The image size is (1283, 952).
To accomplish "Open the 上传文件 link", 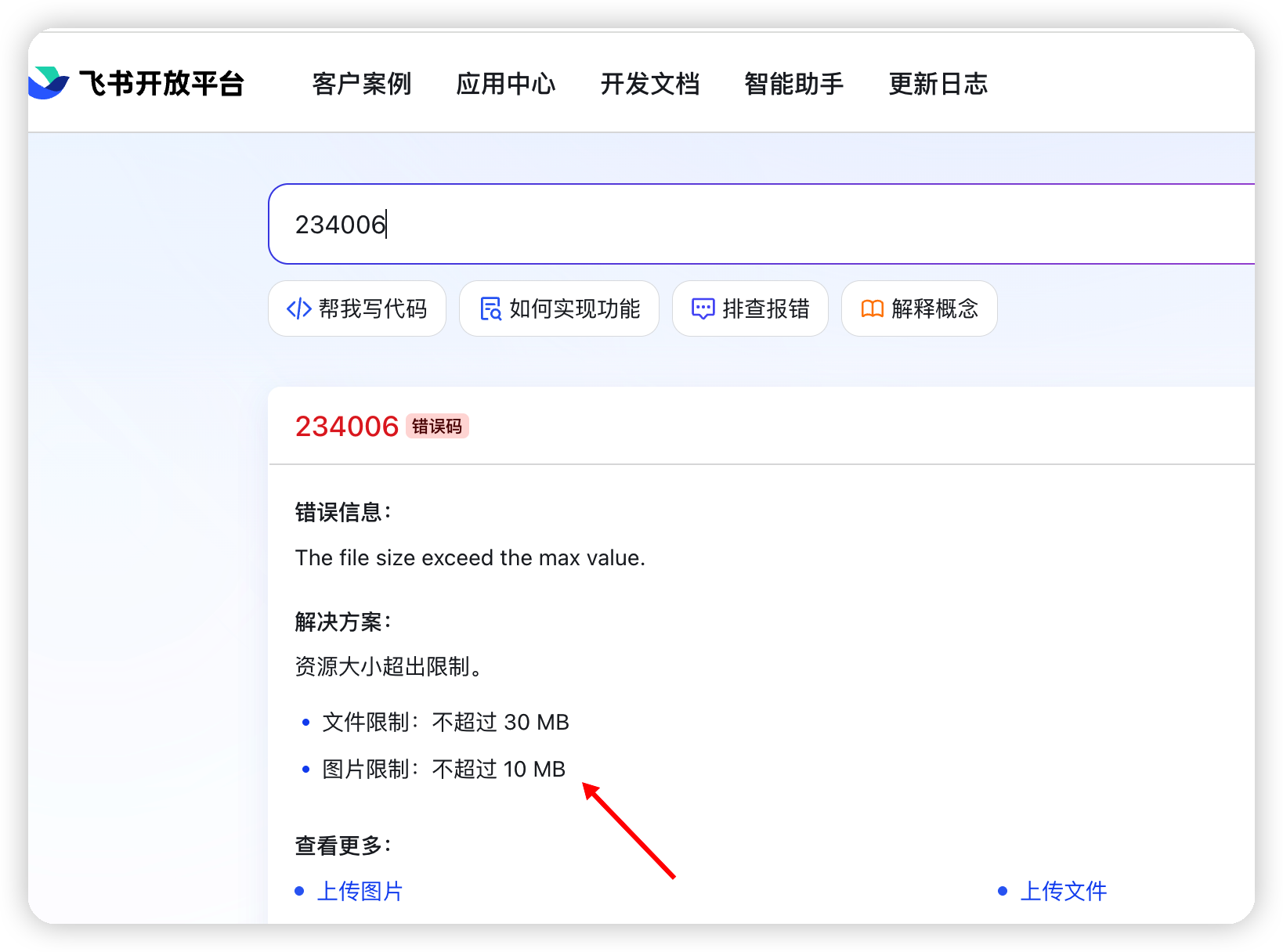I will point(1064,891).
